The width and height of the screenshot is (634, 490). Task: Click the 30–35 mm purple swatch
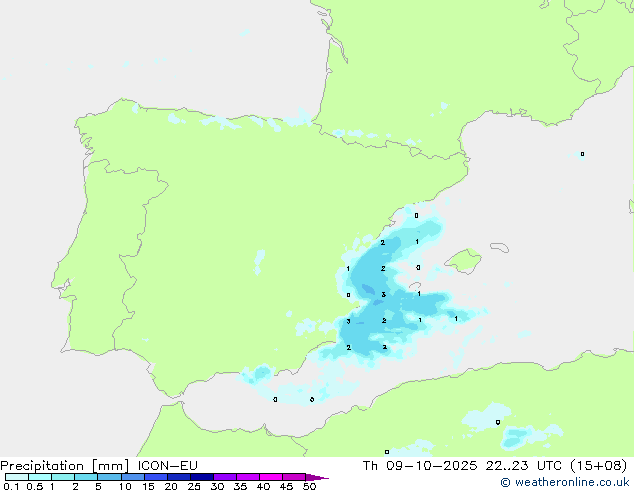225,477
